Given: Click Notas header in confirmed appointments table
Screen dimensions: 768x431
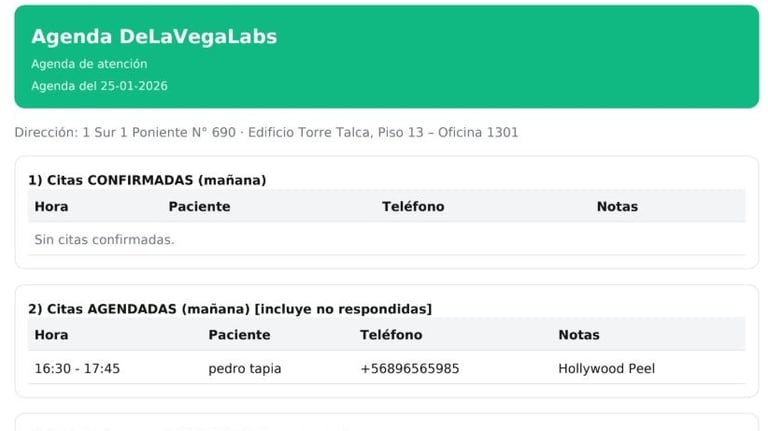Looking at the screenshot, I should coord(617,207).
